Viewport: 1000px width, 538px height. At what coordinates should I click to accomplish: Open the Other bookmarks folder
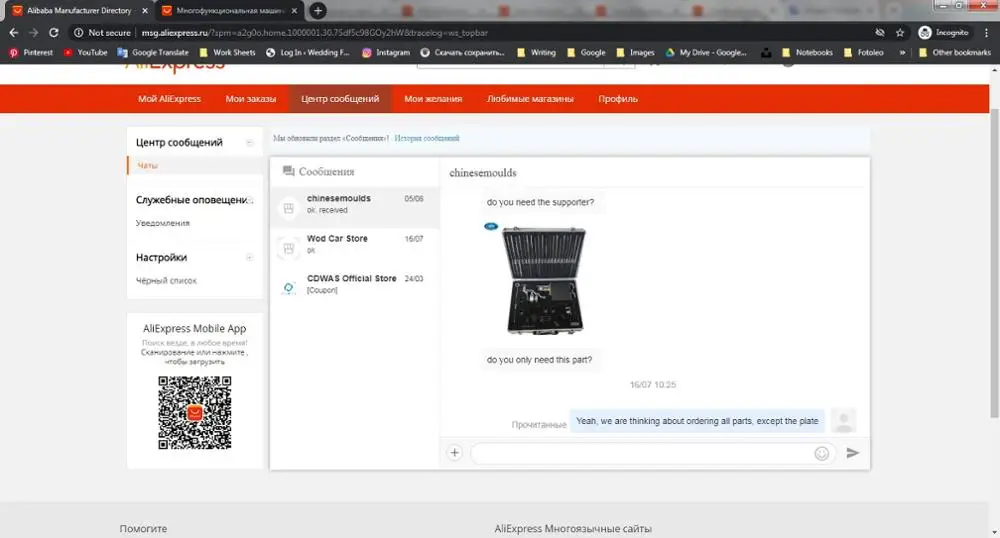tap(955, 52)
